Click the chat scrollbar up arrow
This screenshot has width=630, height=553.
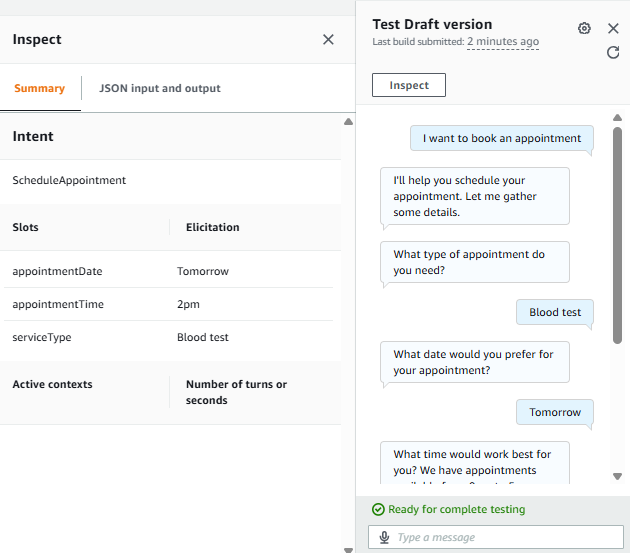(618, 117)
